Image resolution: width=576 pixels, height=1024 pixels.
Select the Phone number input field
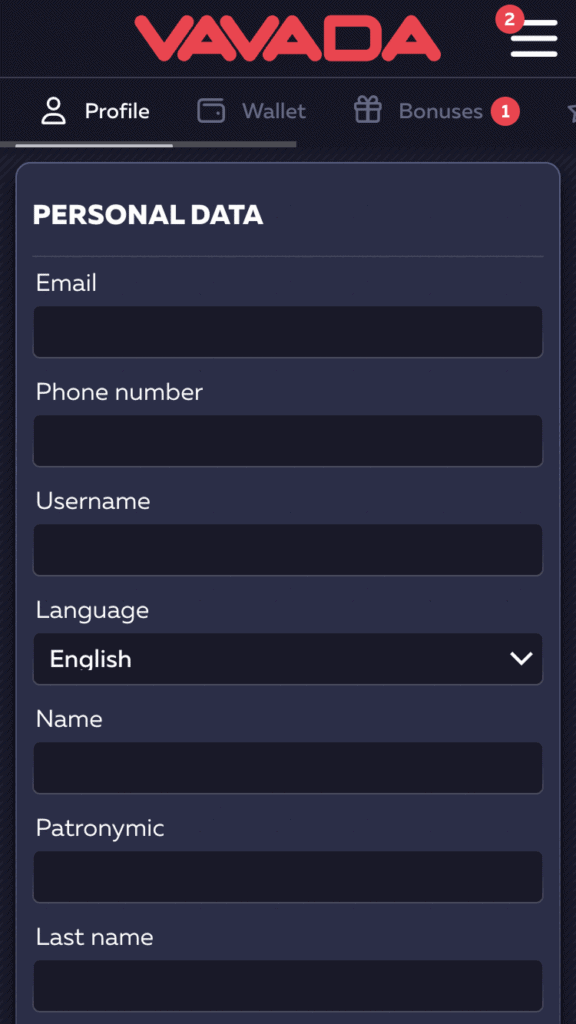[288, 441]
